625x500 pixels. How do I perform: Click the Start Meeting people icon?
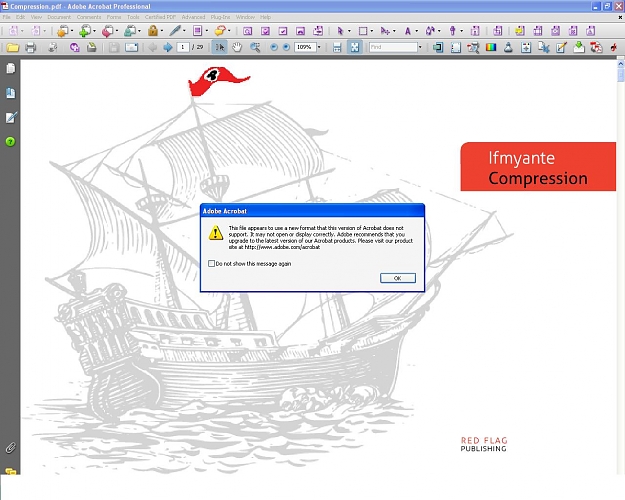click(x=130, y=31)
